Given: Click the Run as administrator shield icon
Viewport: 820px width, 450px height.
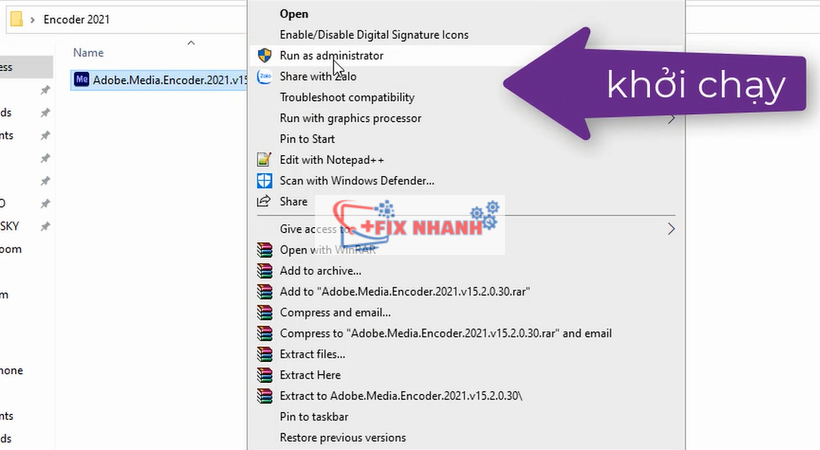Looking at the screenshot, I should click(265, 55).
